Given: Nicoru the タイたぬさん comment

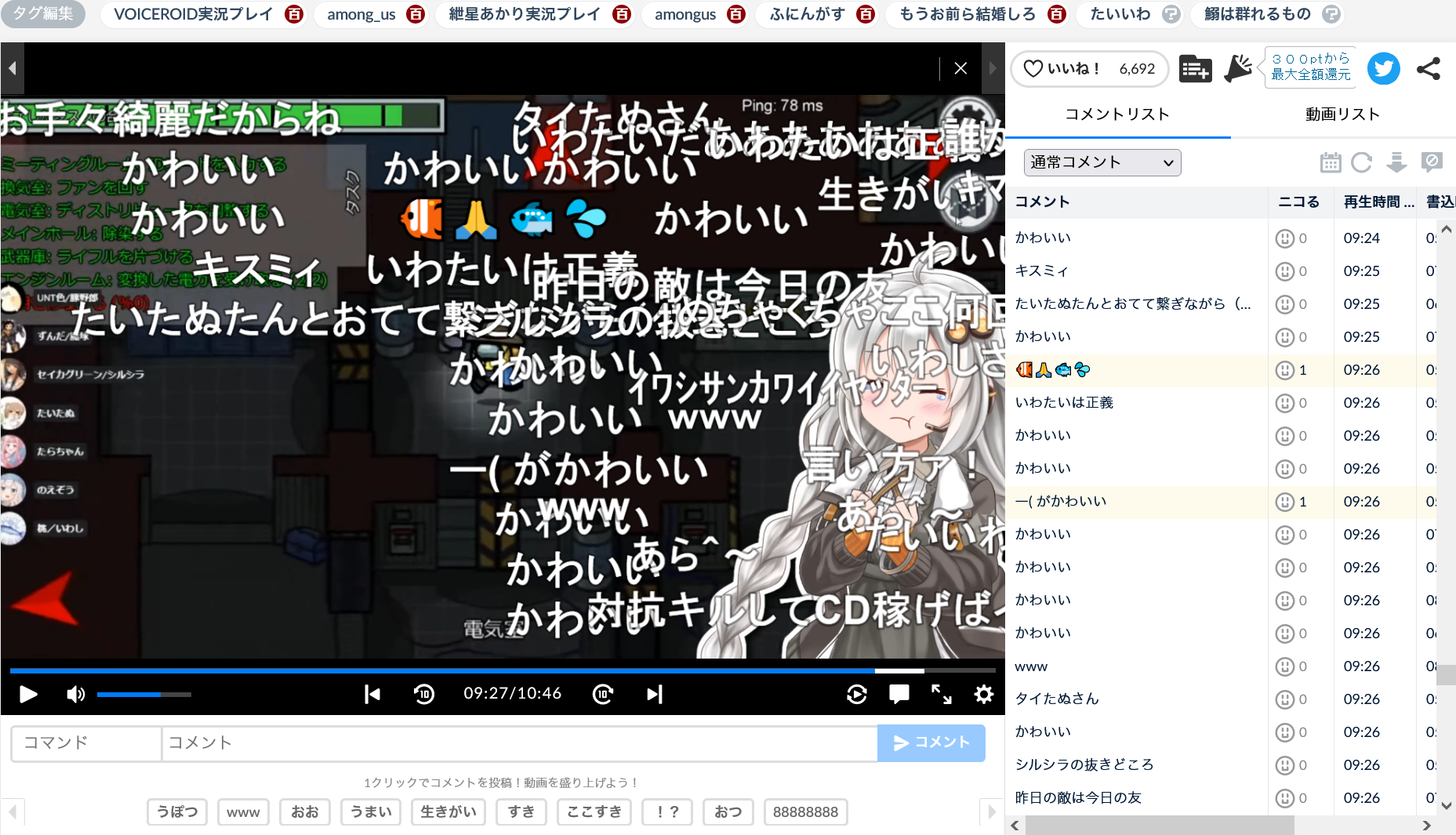Looking at the screenshot, I should click(x=1284, y=699).
